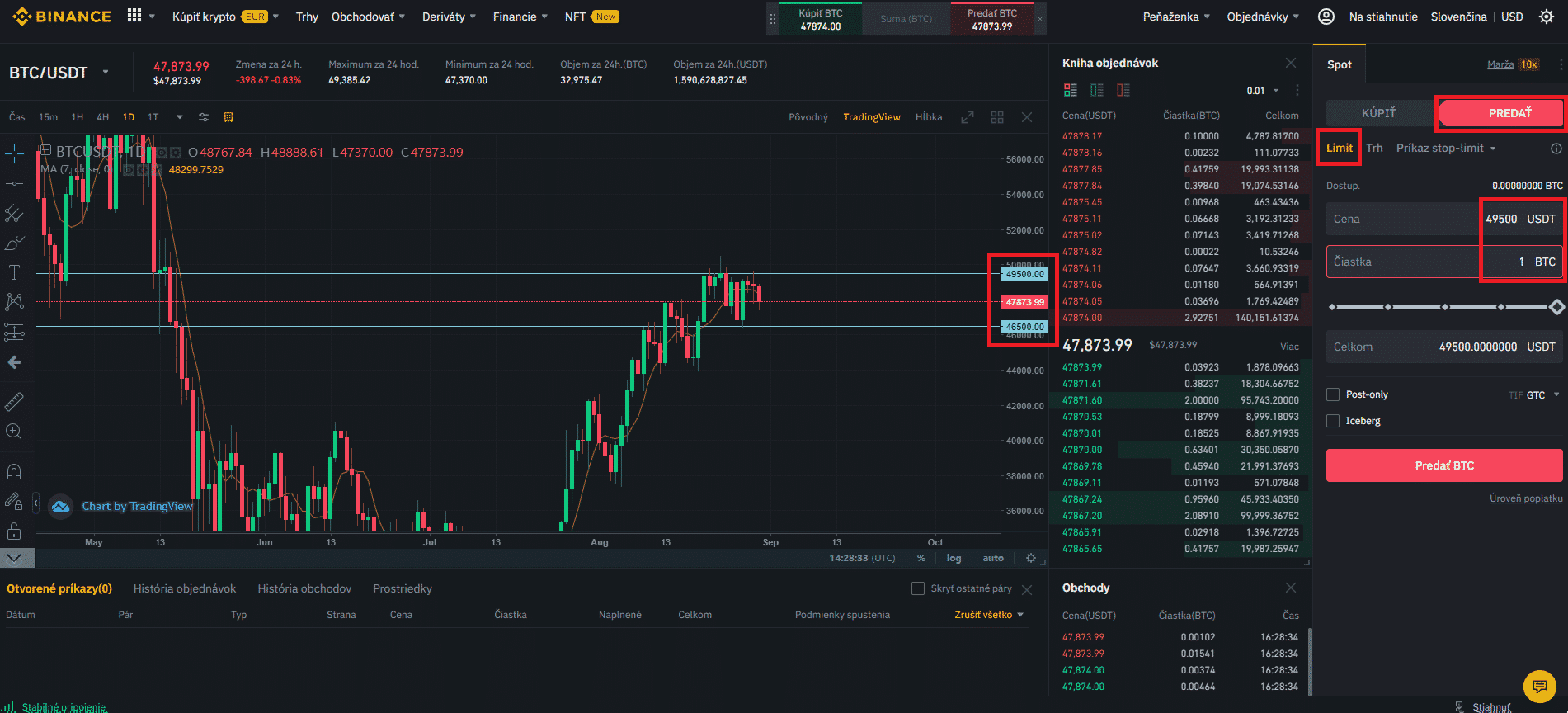Check the Skryť ostatné páry option

click(917, 588)
